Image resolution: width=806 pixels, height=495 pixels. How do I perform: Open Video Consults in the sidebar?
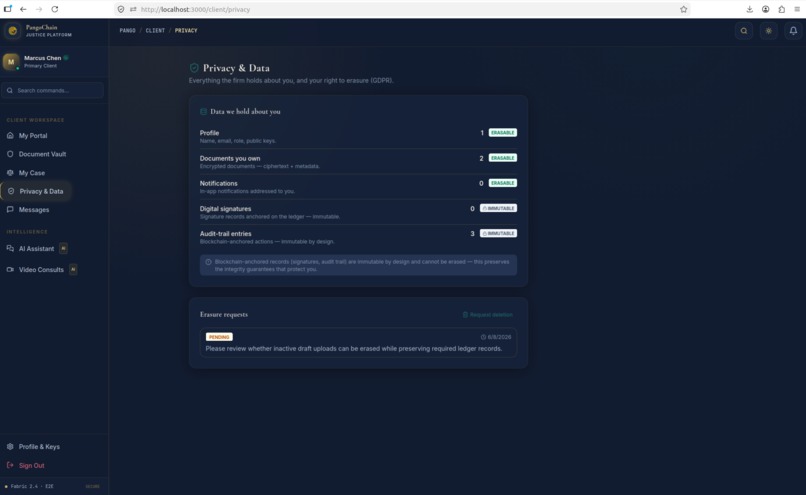pyautogui.click(x=41, y=269)
